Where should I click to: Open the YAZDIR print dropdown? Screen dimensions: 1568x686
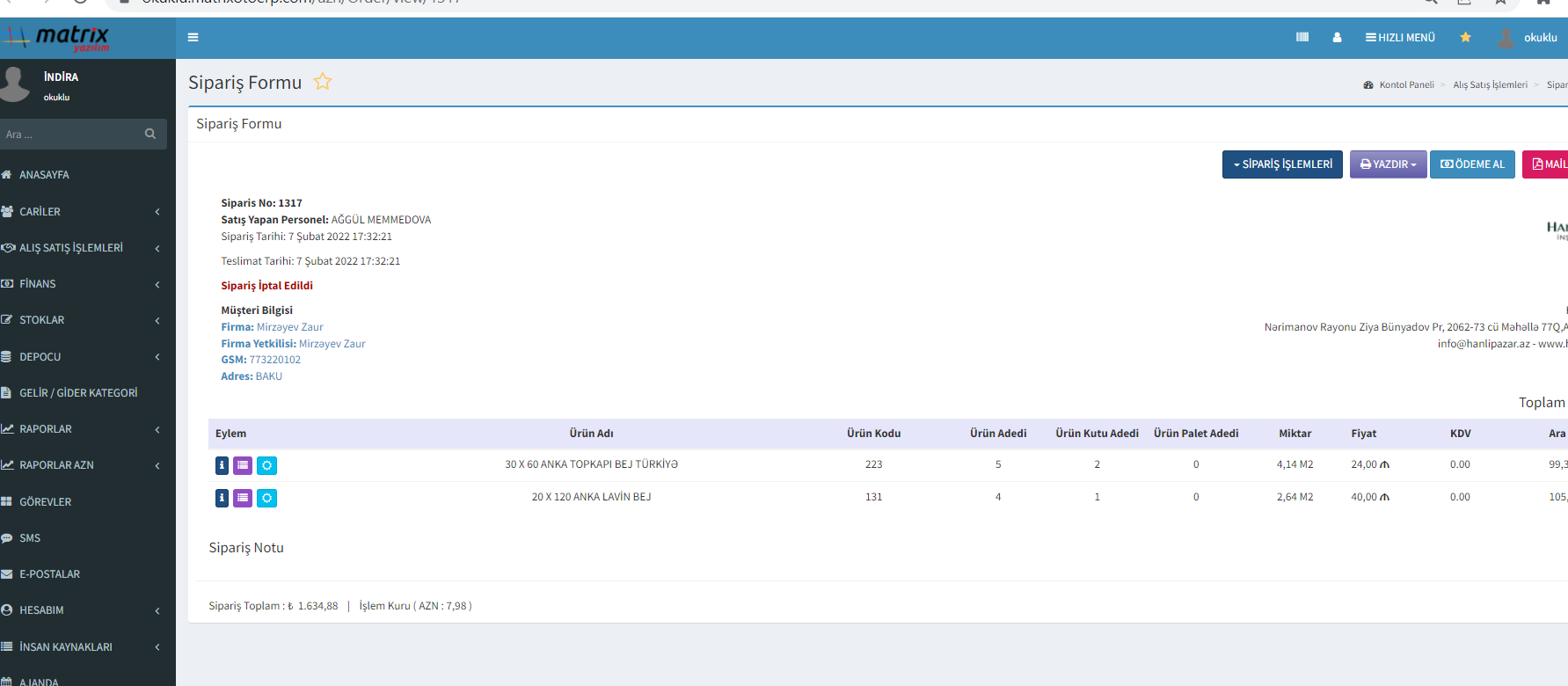(x=1388, y=164)
